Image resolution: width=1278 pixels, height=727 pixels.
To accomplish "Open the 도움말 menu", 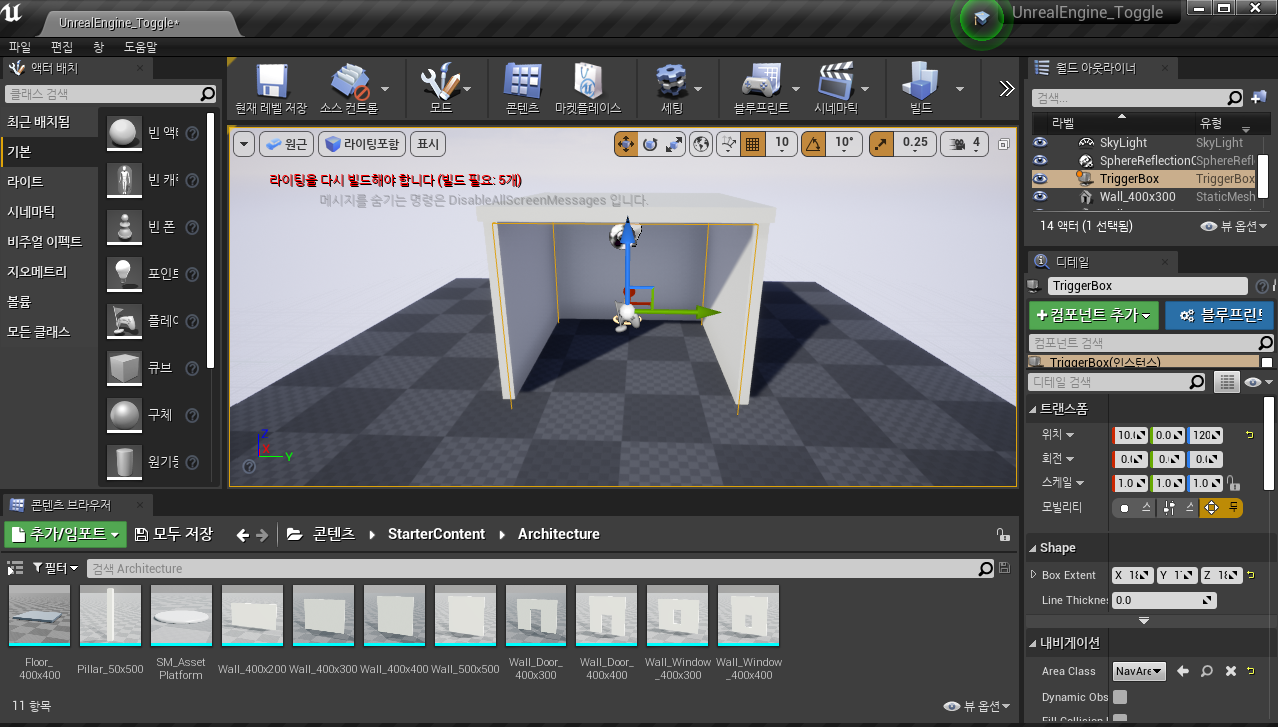I will pos(140,47).
